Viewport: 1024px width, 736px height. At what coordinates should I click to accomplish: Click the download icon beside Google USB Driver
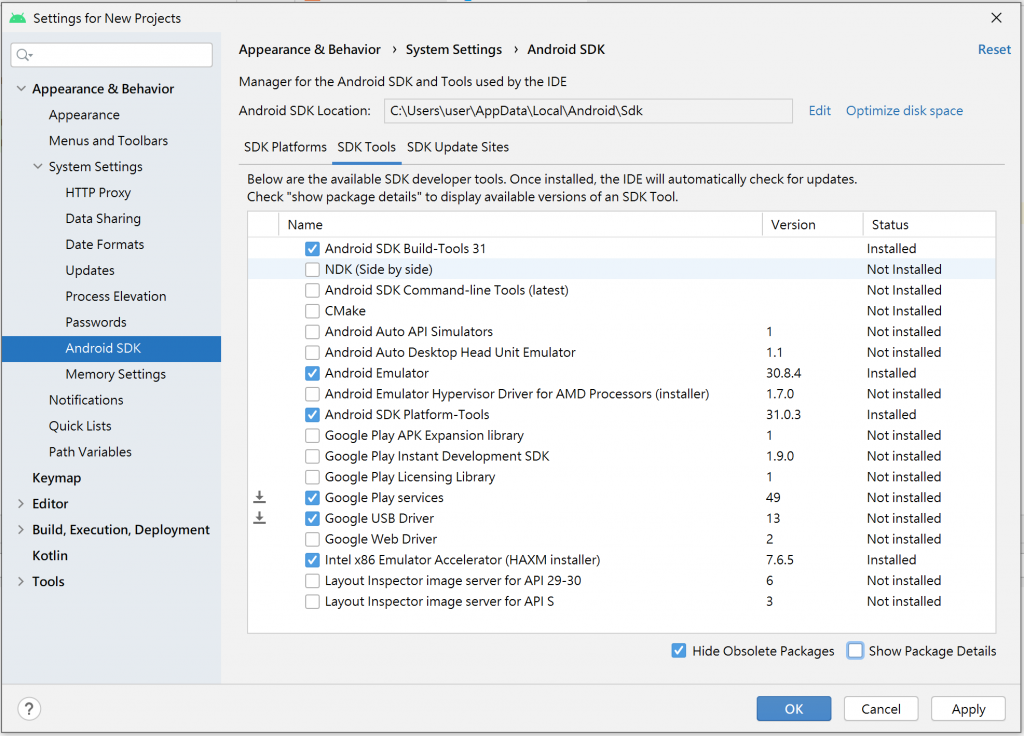tap(260, 518)
